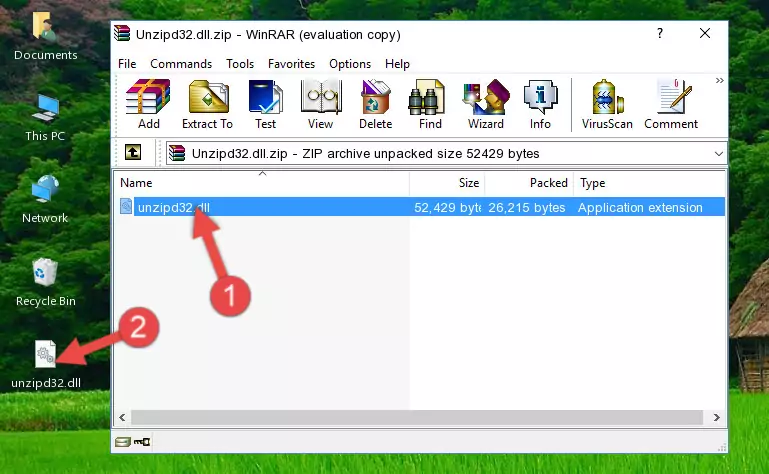769x474 pixels.
Task: Open the Options menu
Action: pos(350,64)
